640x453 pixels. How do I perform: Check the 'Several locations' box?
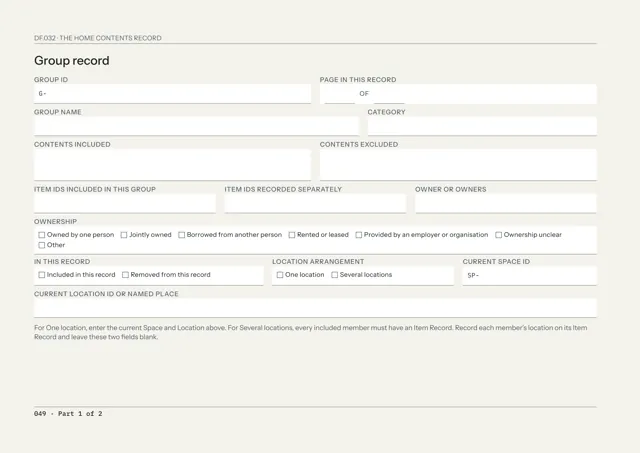[x=335, y=275]
